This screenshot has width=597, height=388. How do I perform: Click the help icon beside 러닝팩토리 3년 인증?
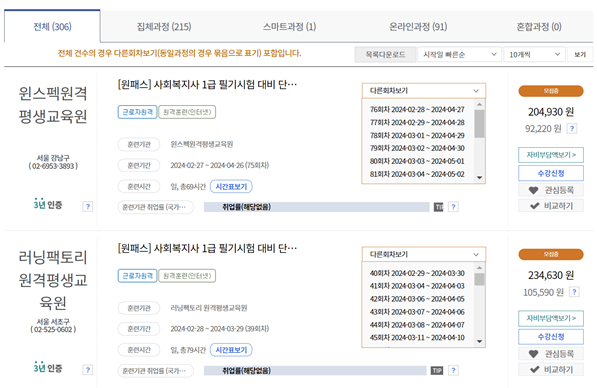(88, 370)
